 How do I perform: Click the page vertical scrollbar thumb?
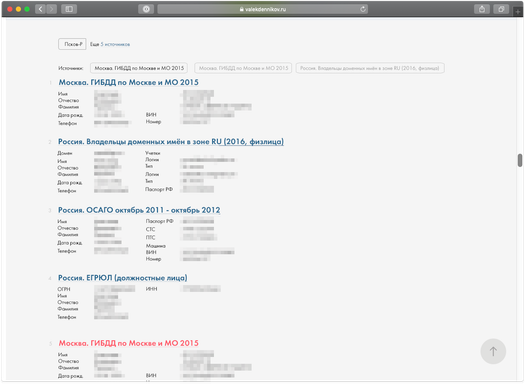520,160
